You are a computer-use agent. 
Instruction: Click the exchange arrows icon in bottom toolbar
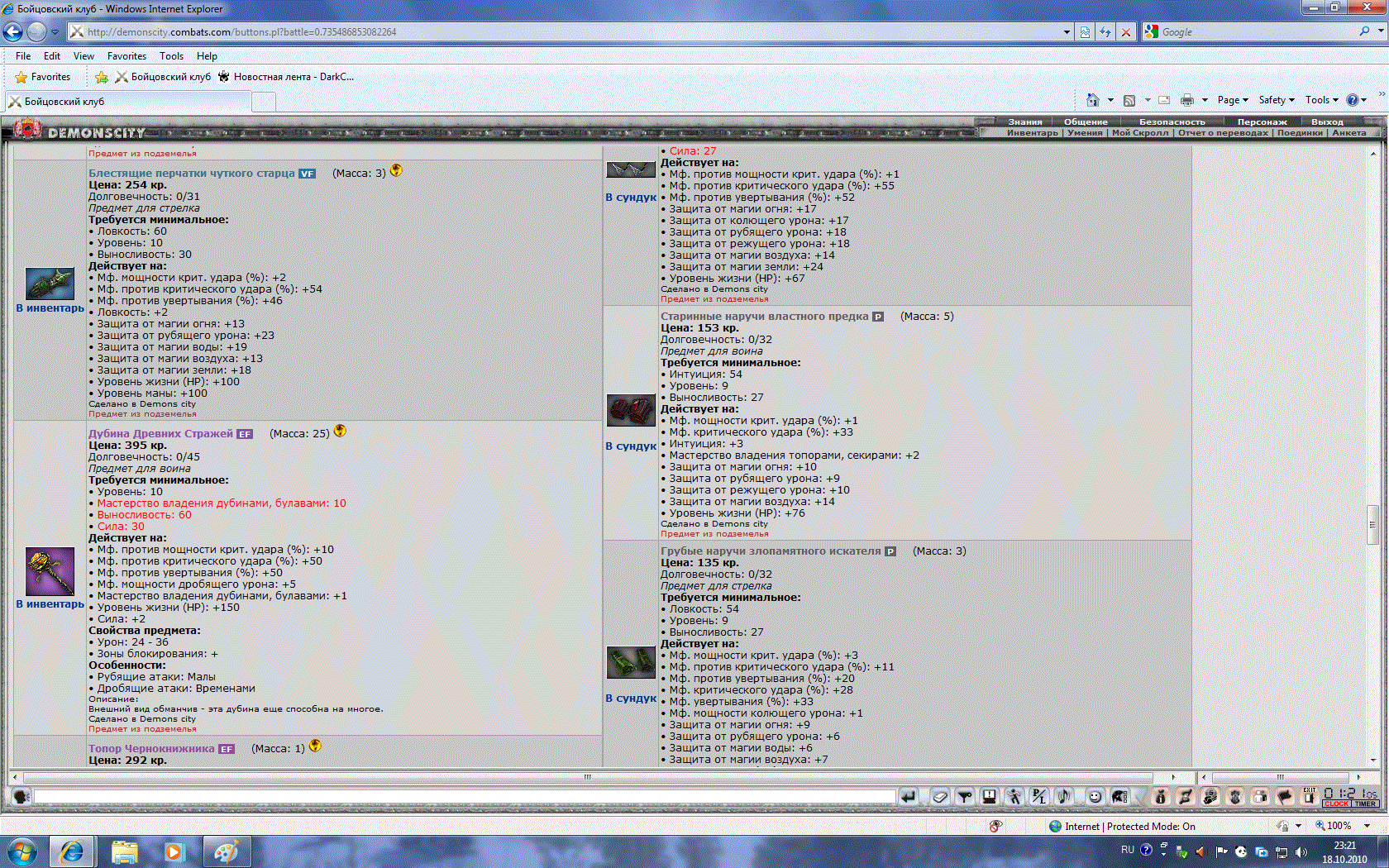pyautogui.click(x=1186, y=796)
